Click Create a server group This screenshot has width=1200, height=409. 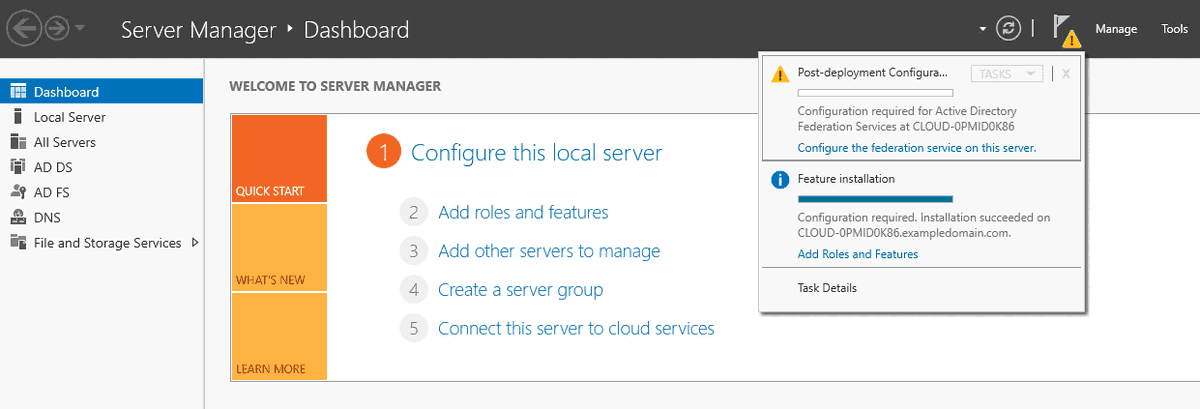[x=521, y=290]
